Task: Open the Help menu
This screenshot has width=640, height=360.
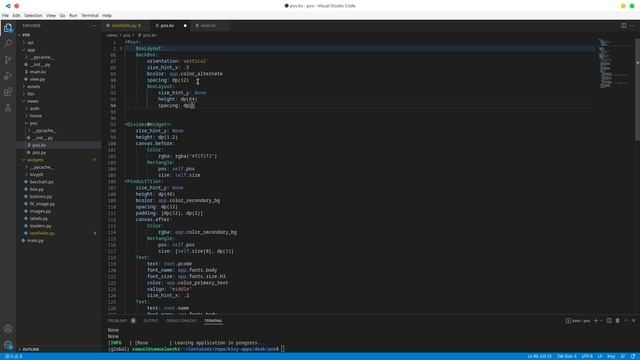Action: 107,16
